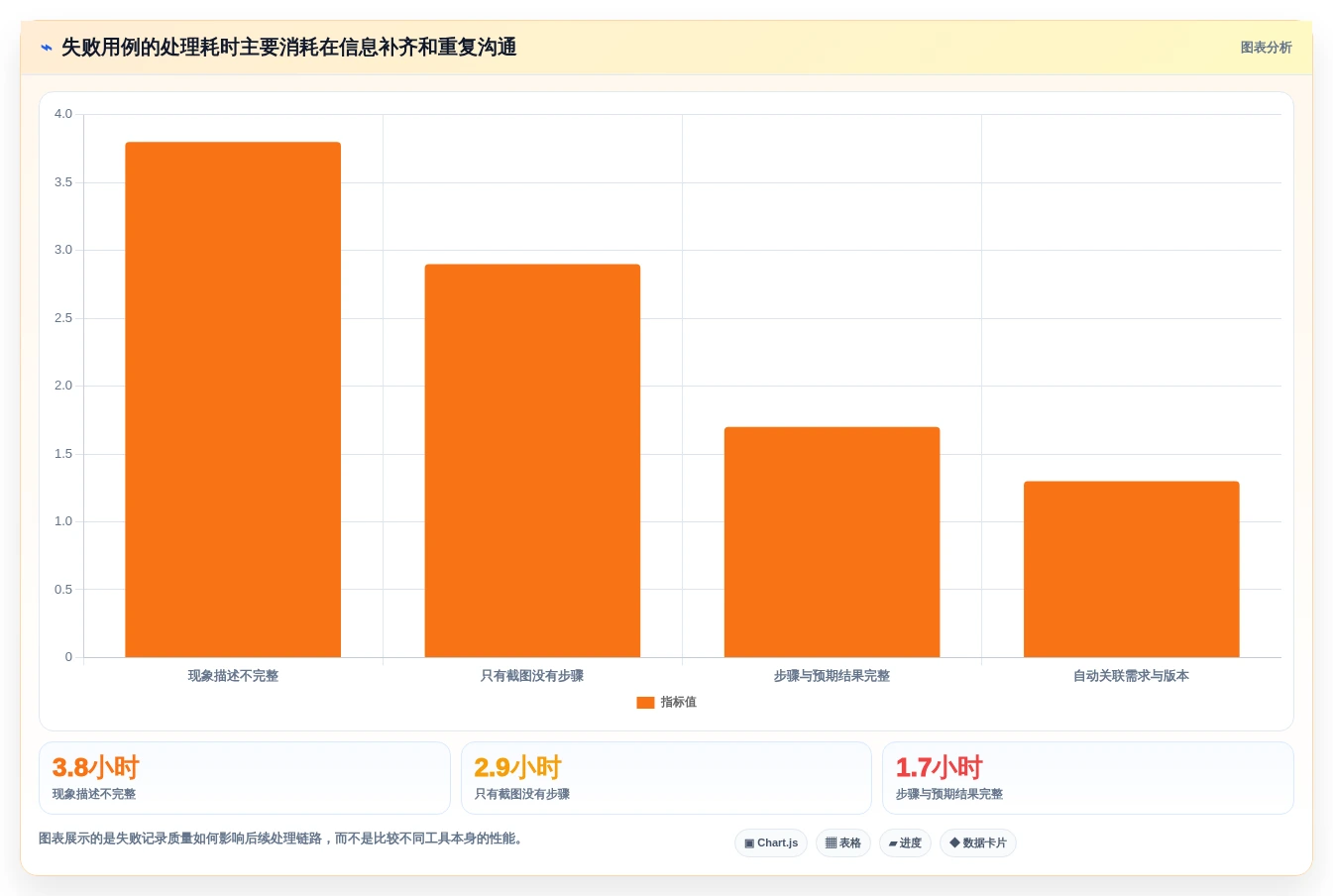The height and width of the screenshot is (896, 1333).
Task: Click the 现象描述不完整 bar in chart
Action: 233,399
